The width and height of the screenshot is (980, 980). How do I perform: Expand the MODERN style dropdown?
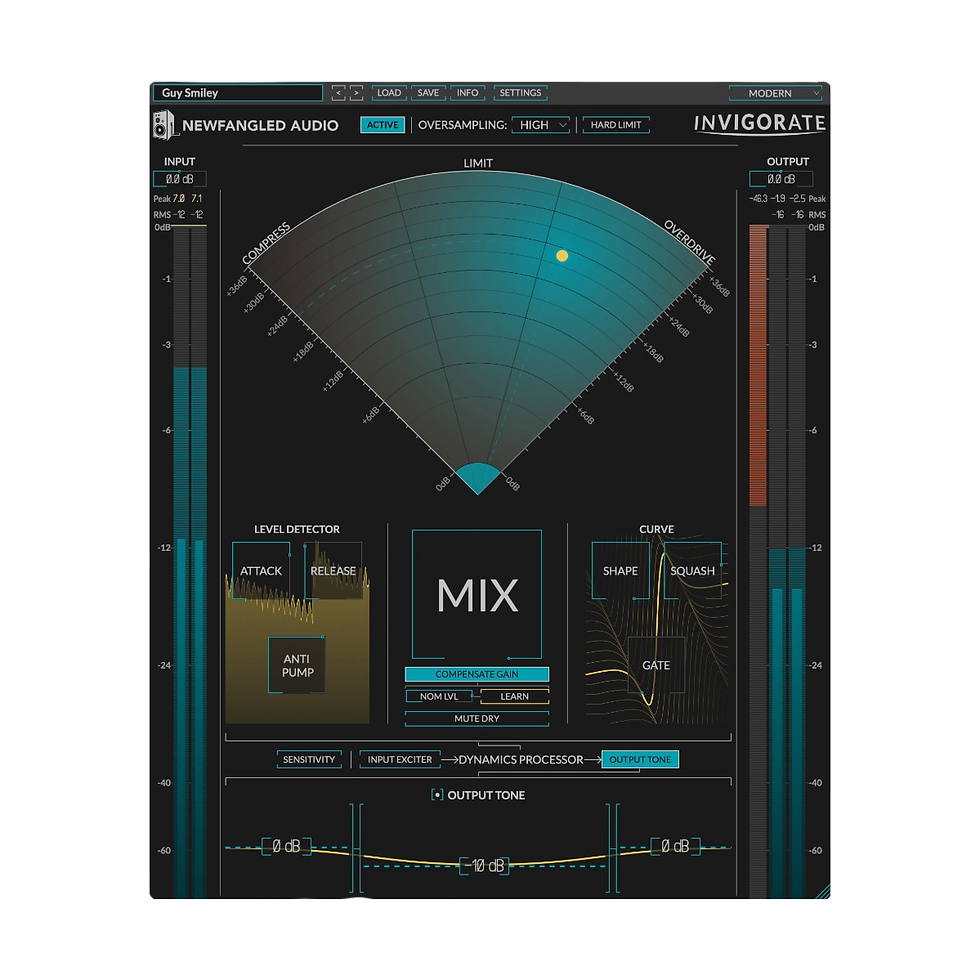coord(775,93)
